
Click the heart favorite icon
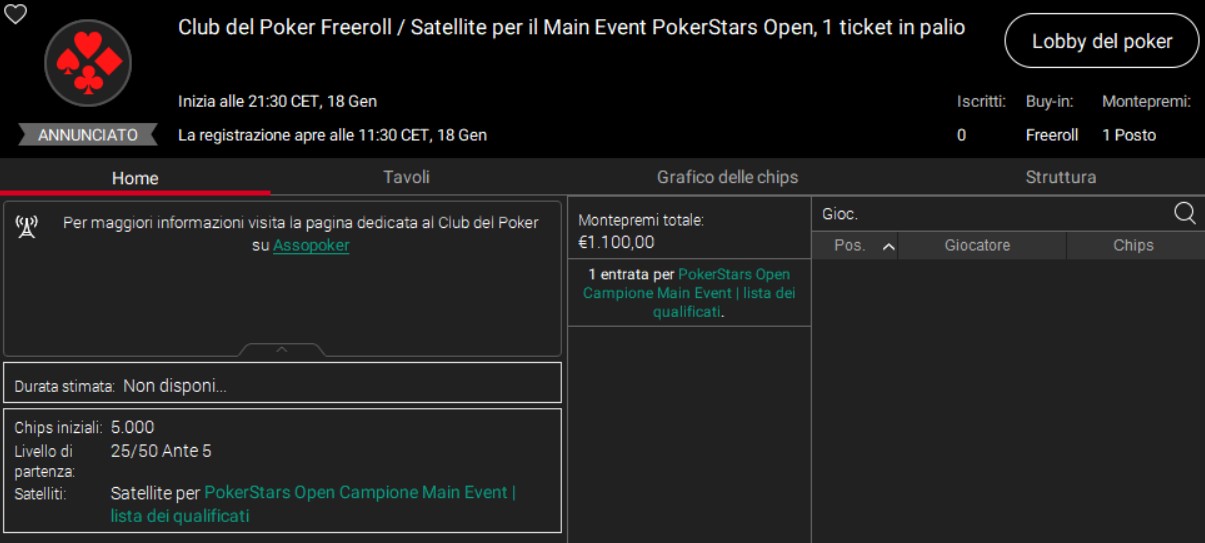click(x=15, y=13)
